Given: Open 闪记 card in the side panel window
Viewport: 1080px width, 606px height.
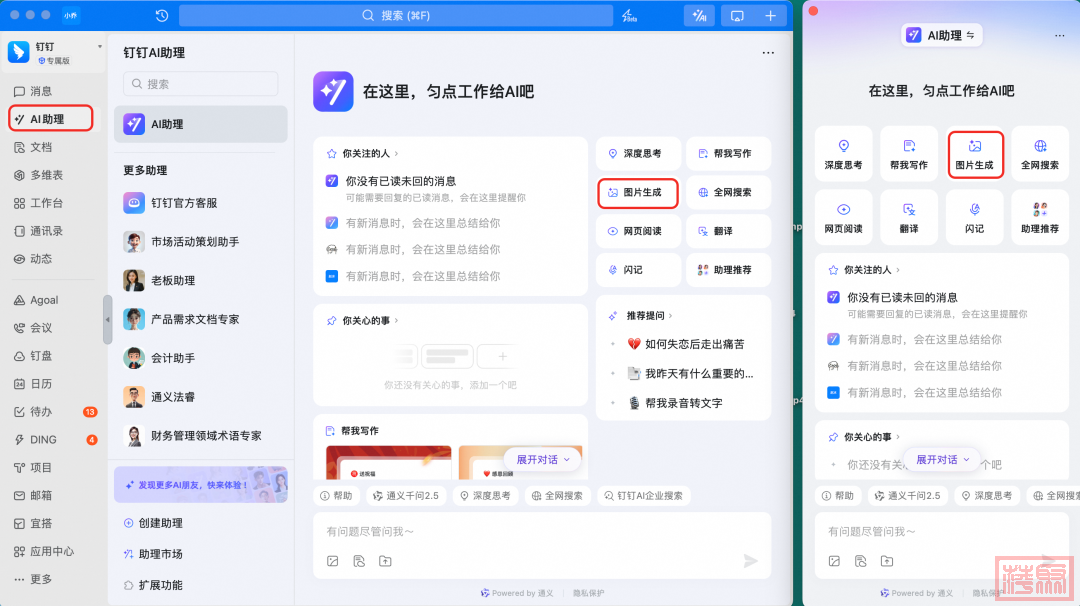Looking at the screenshot, I should pos(974,218).
